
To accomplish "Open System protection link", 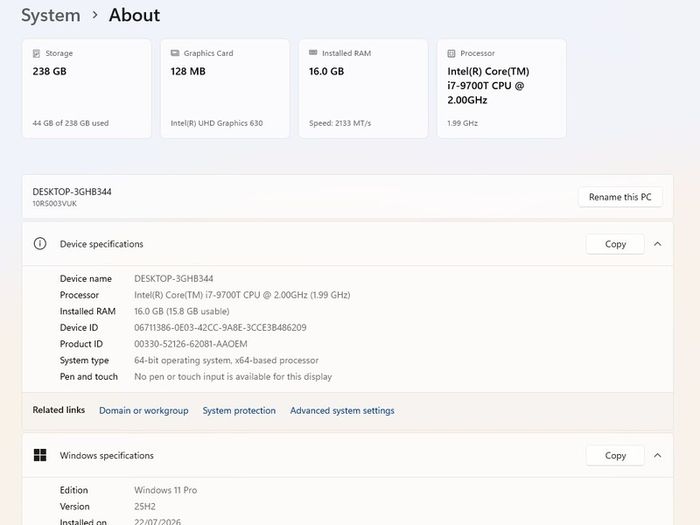I will pos(239,410).
